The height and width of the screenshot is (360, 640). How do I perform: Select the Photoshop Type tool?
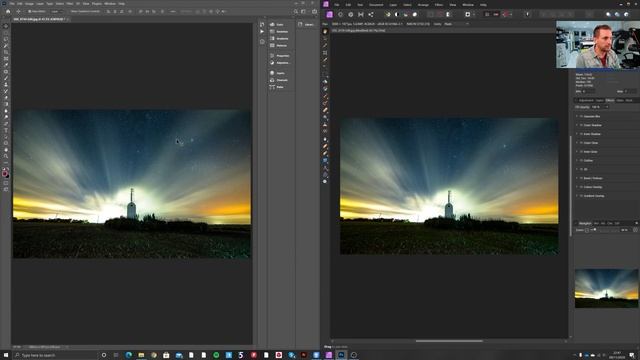click(x=6, y=130)
